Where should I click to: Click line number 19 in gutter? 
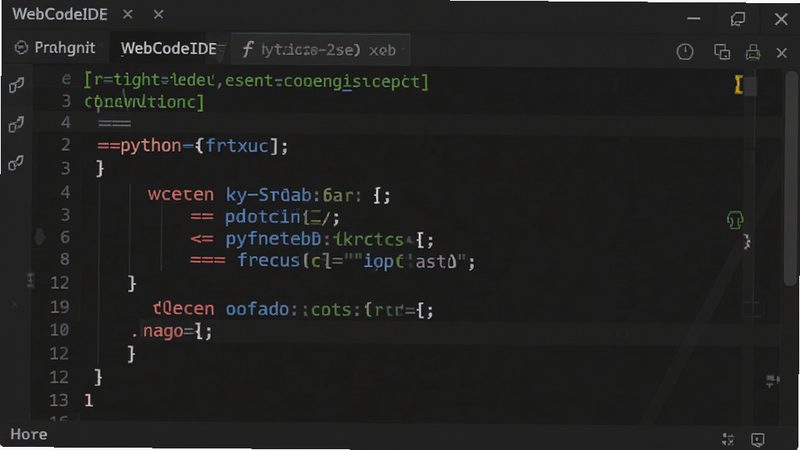point(59,307)
